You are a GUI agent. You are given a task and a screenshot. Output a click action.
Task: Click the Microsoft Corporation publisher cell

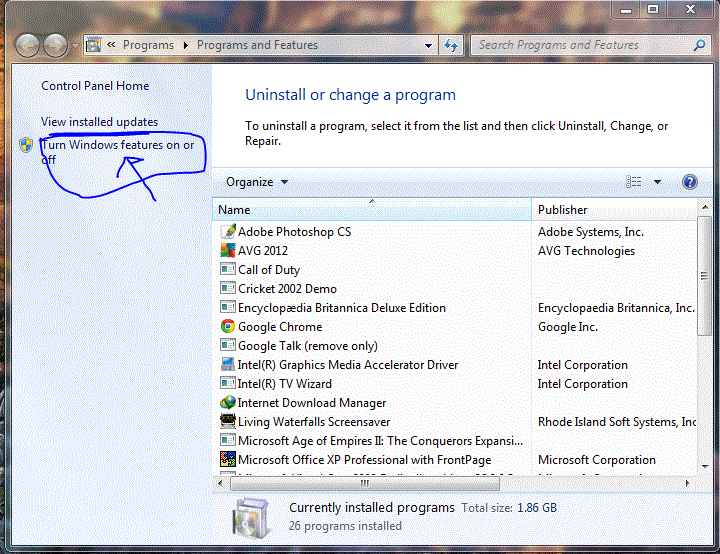[596, 460]
